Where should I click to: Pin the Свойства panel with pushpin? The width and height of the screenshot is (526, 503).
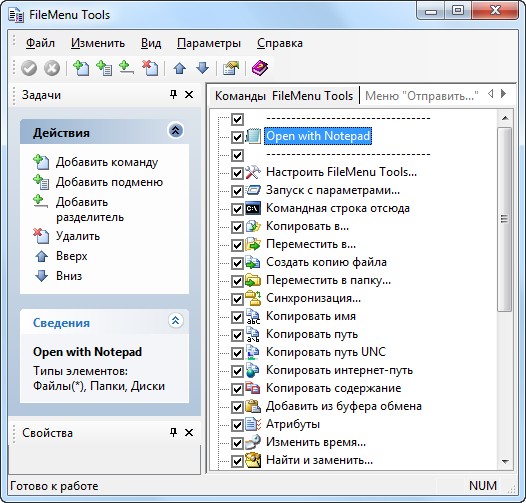point(173,433)
